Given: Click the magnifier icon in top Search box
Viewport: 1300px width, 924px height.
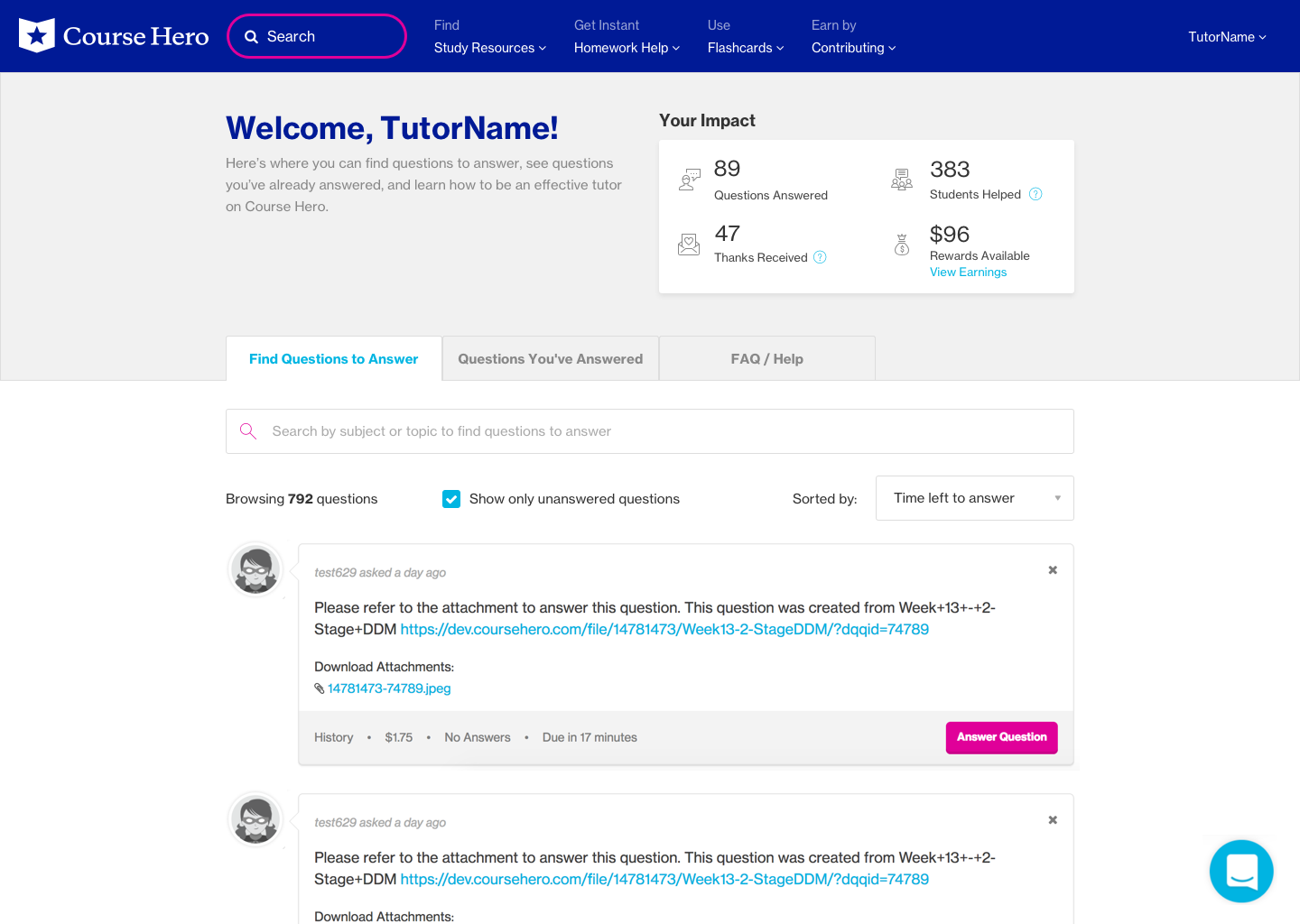Looking at the screenshot, I should point(252,37).
